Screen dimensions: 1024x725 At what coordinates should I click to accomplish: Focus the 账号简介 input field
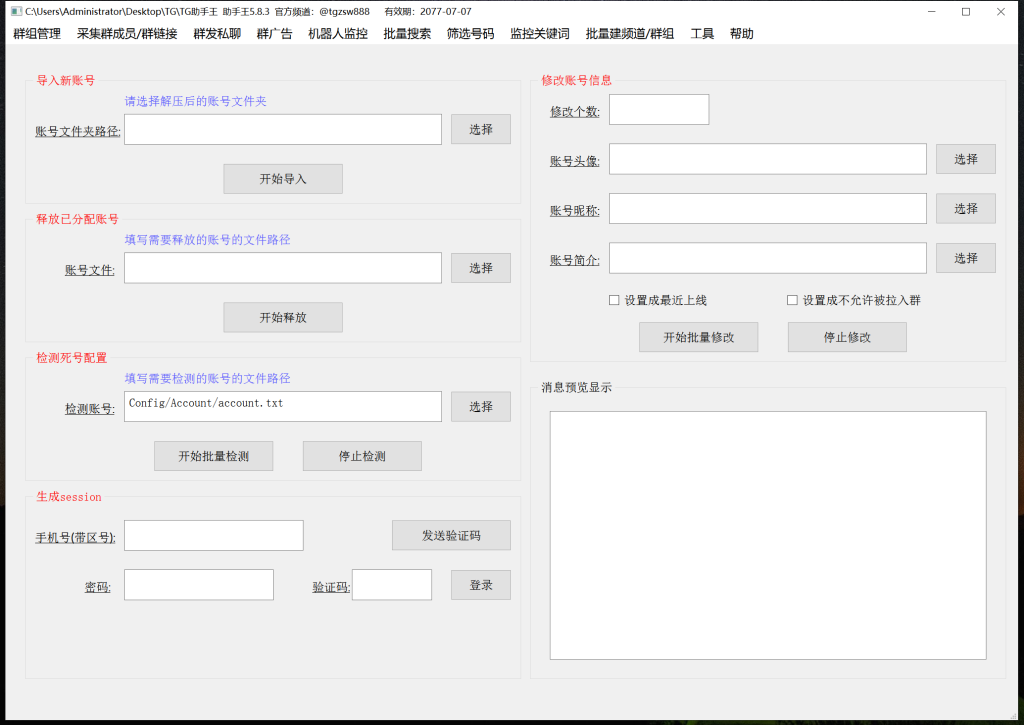pyautogui.click(x=767, y=258)
